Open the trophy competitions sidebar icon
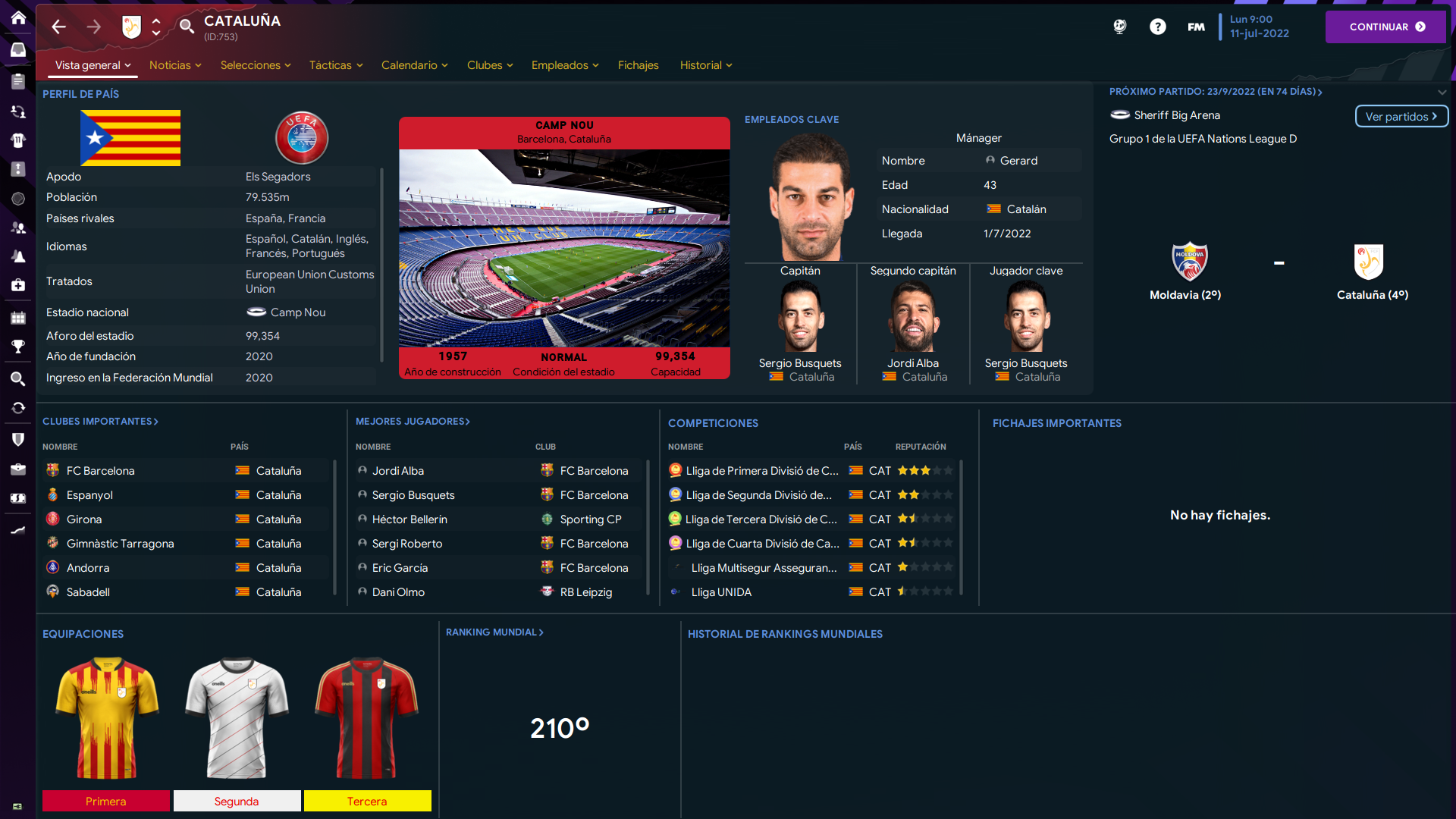 pos(18,347)
